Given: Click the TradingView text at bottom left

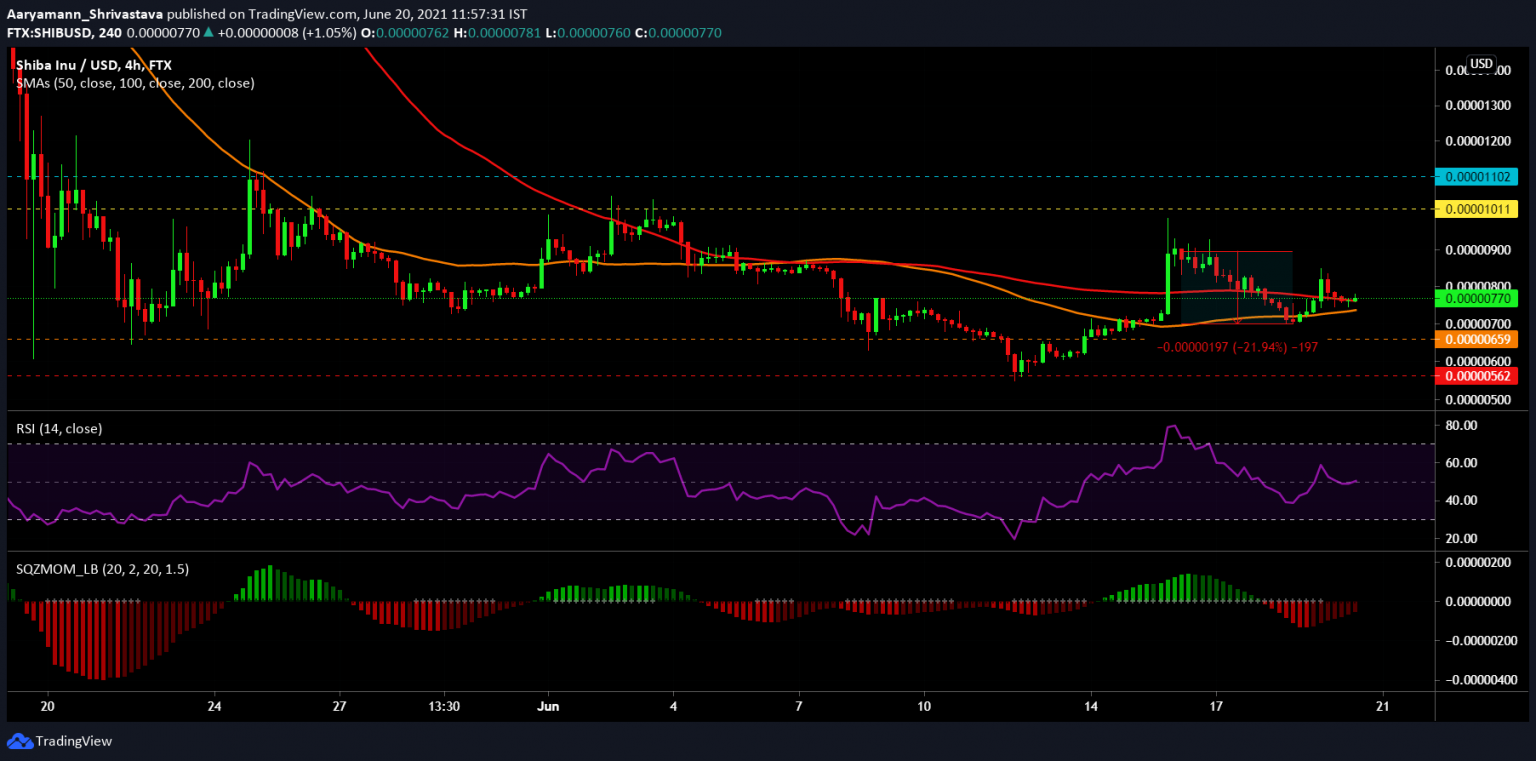Looking at the screenshot, I should [x=73, y=742].
